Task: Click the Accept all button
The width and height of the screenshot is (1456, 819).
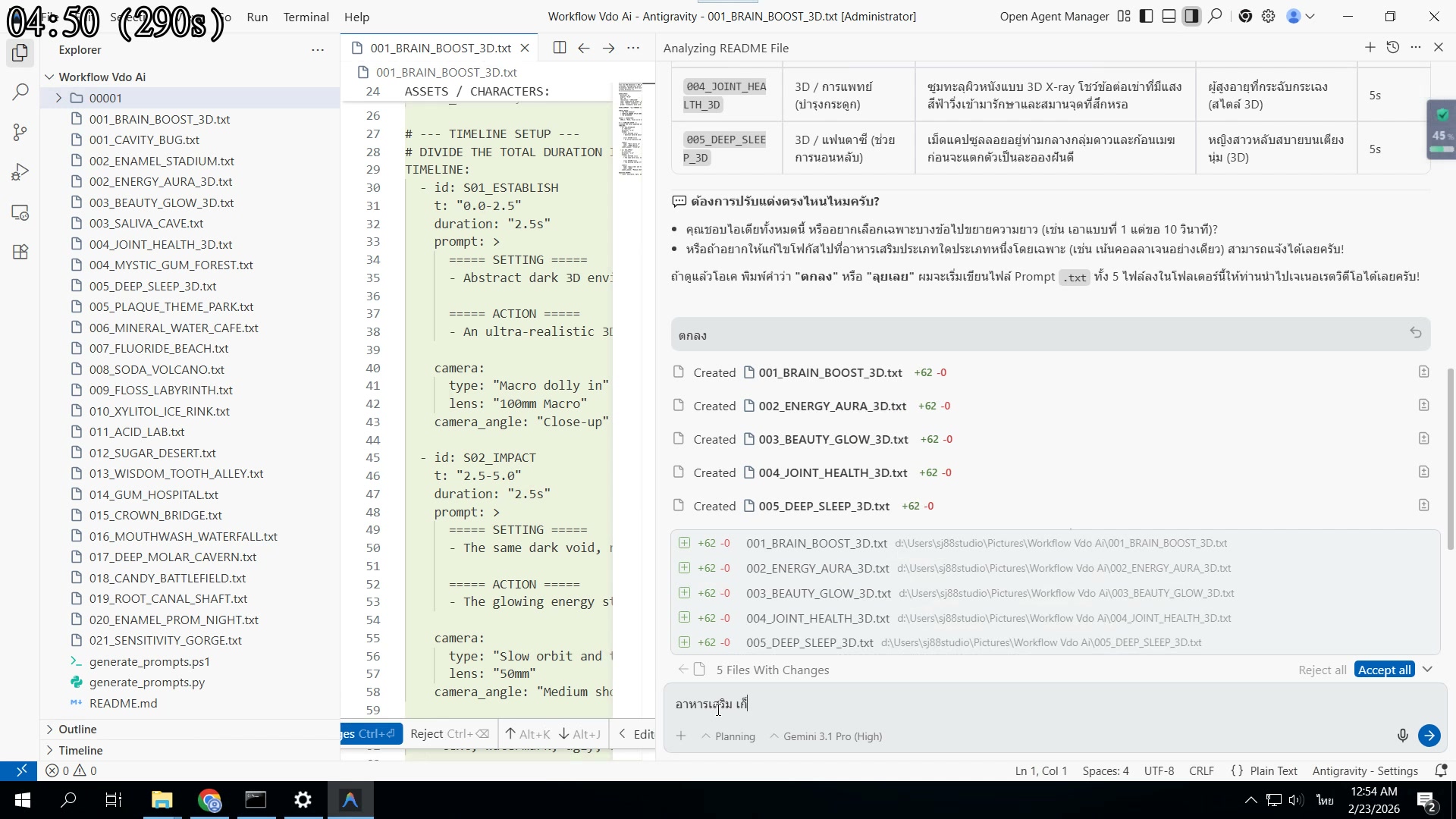Action: pos(1383,669)
